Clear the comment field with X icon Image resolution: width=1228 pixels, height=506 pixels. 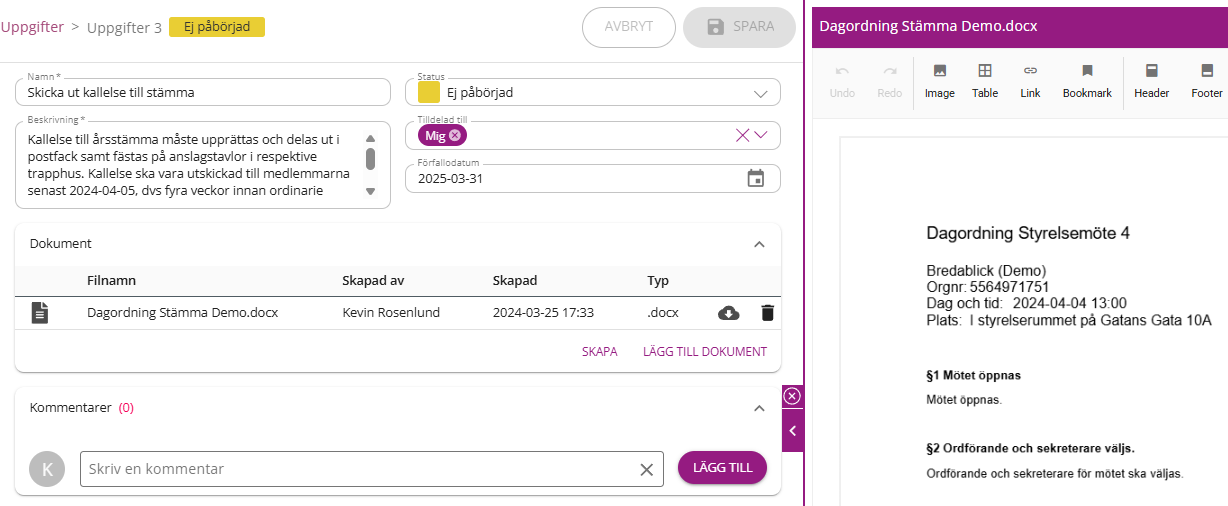click(x=646, y=469)
